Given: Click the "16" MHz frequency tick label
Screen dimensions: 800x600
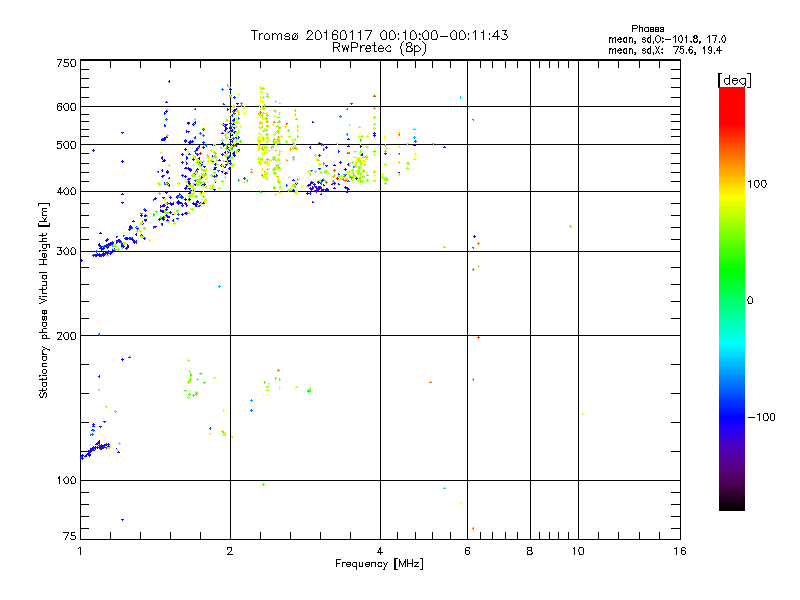Looking at the screenshot, I should (x=680, y=551).
